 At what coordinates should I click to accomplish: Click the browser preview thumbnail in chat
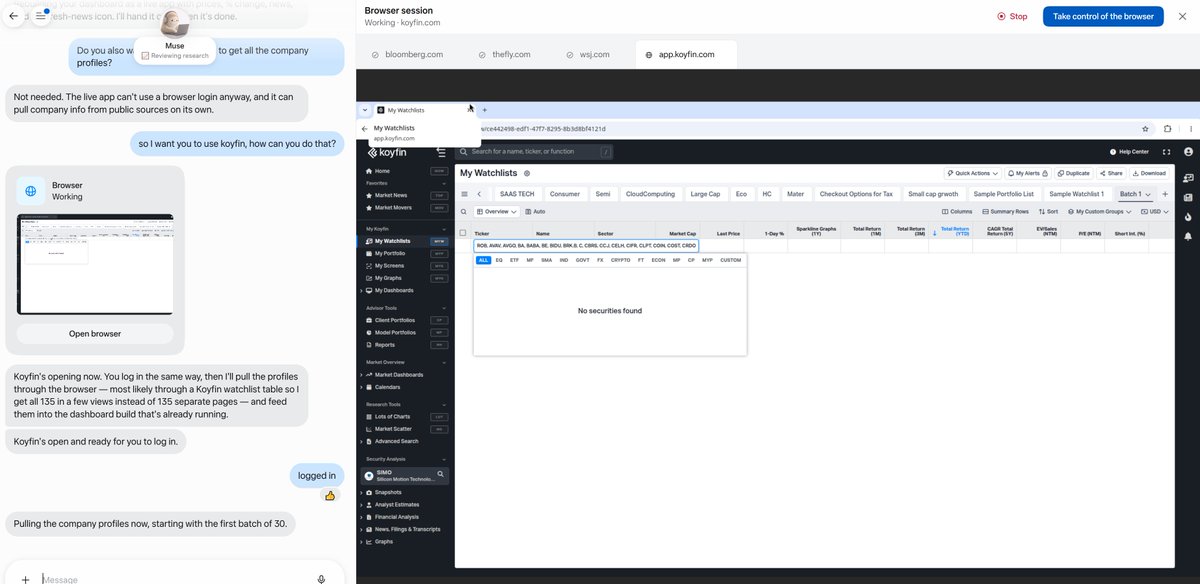click(x=95, y=264)
